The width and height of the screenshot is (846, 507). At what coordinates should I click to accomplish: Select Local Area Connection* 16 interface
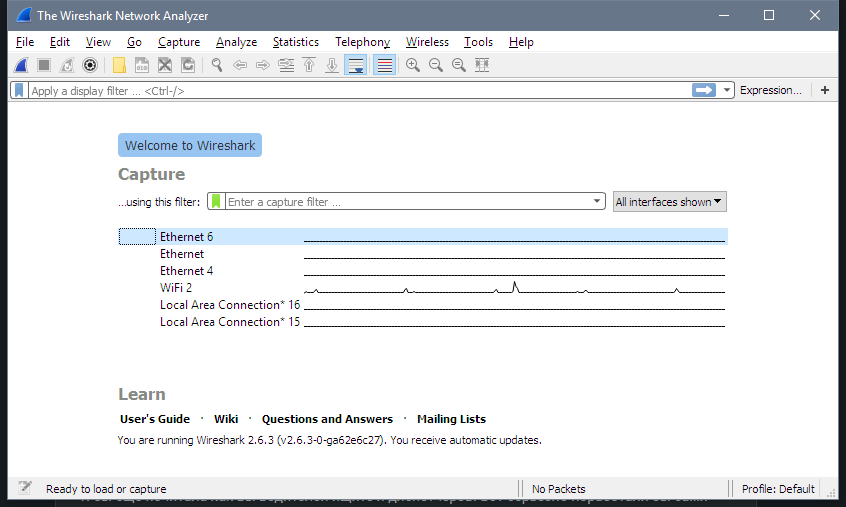[423, 305]
